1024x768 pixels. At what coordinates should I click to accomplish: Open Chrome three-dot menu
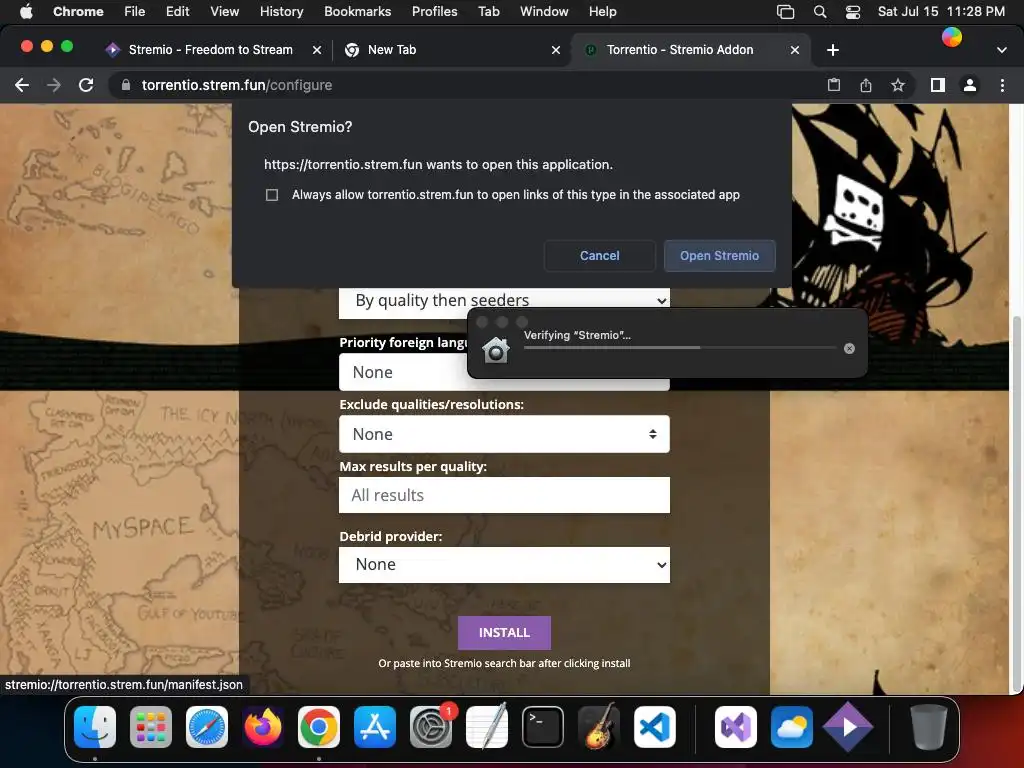[x=1002, y=85]
